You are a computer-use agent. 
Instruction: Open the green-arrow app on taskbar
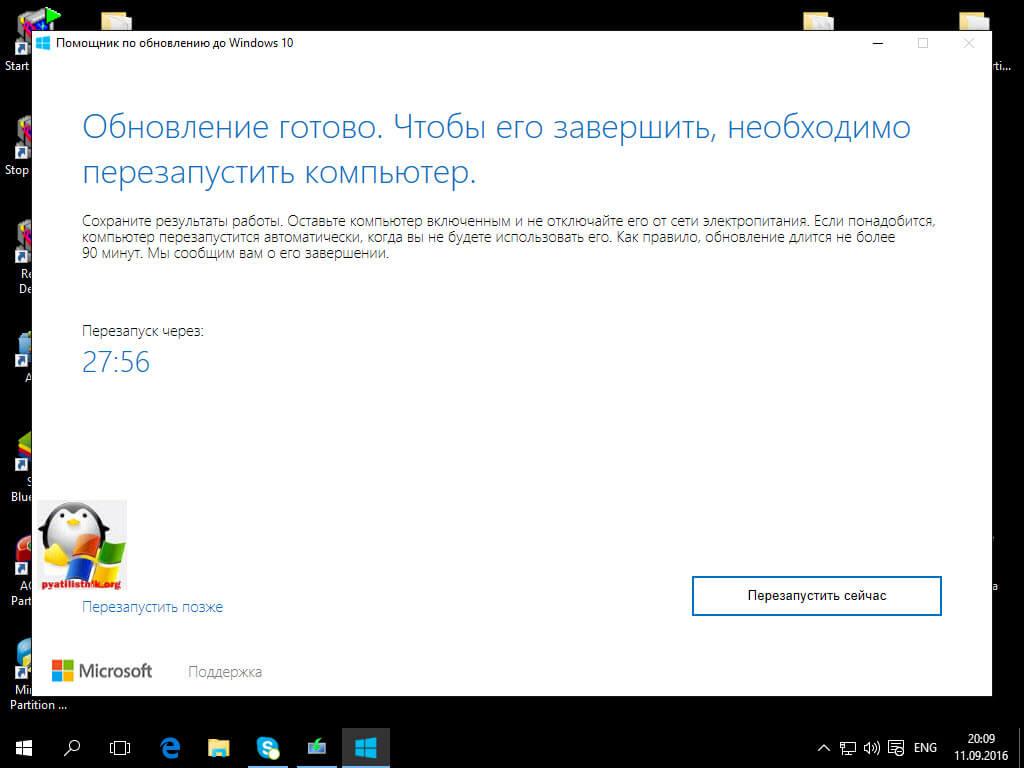pos(317,748)
